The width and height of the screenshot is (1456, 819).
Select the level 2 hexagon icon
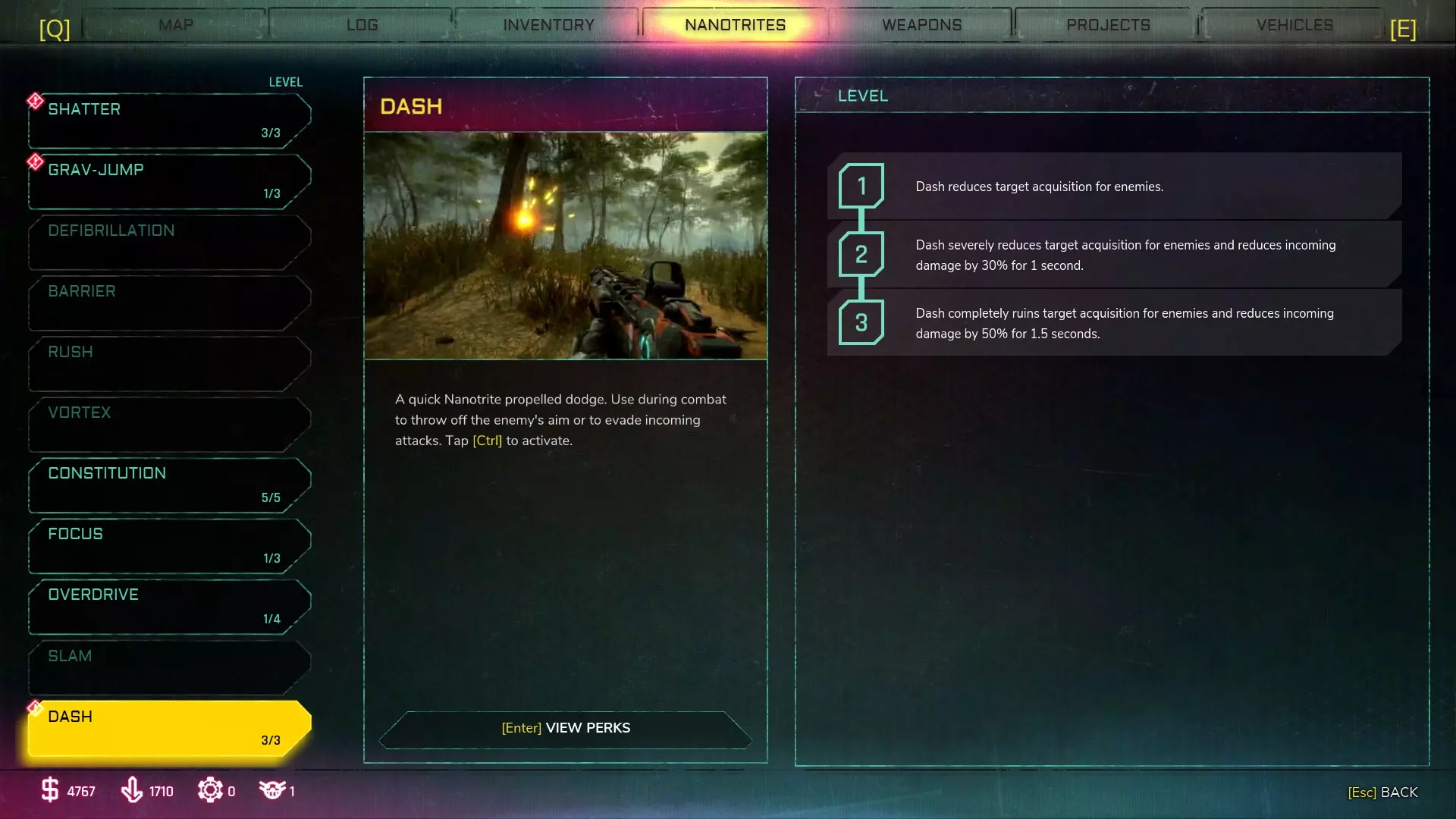[861, 254]
